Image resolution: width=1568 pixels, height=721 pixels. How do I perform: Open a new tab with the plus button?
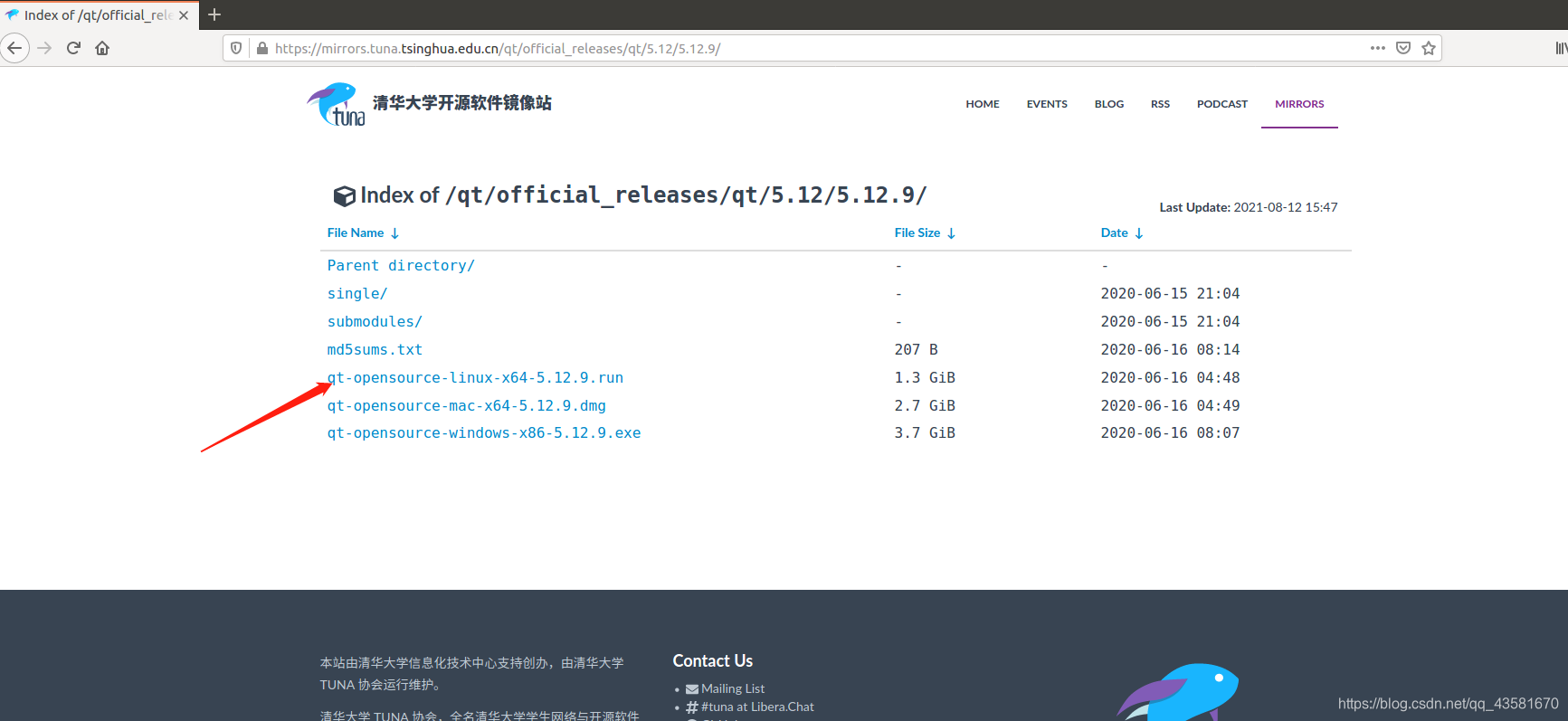[214, 14]
